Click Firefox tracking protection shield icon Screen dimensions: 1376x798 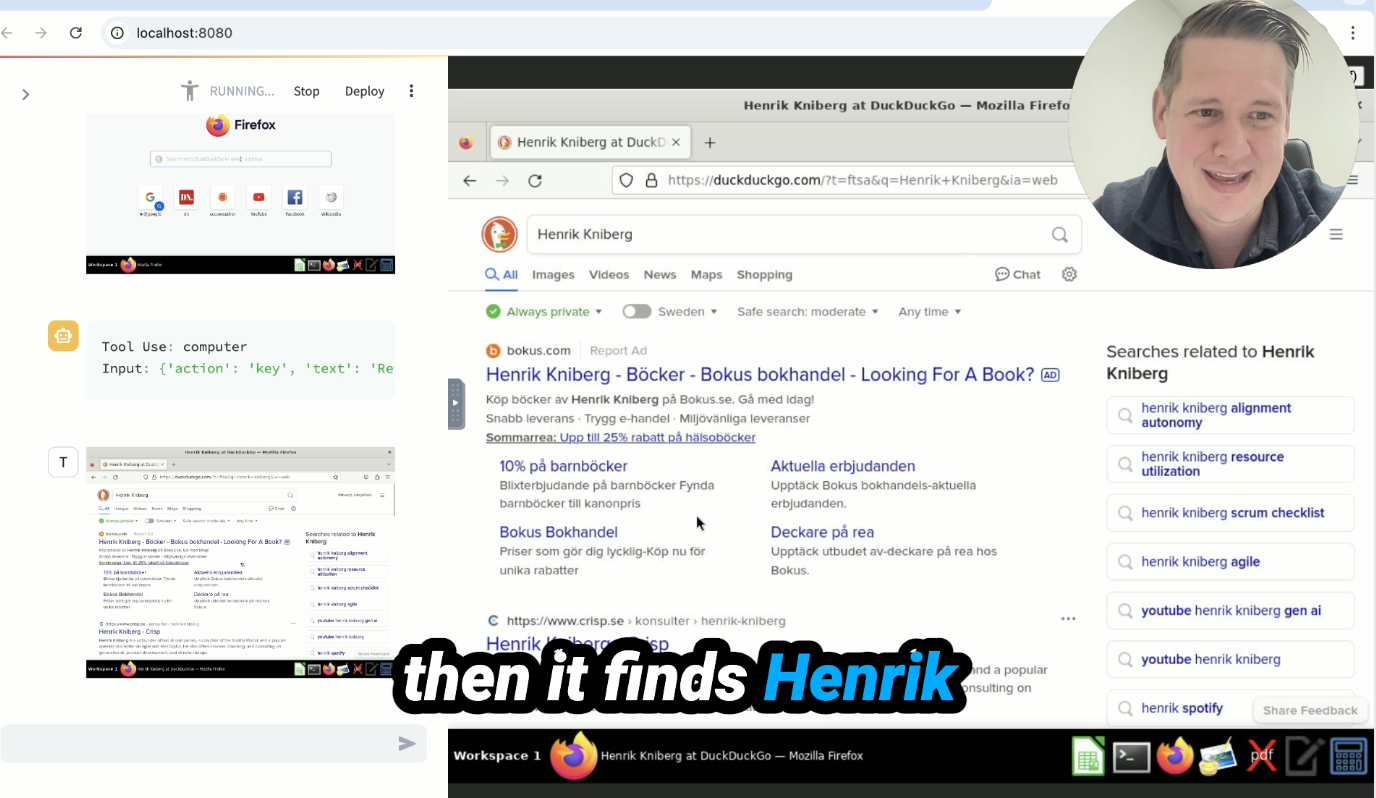626,181
